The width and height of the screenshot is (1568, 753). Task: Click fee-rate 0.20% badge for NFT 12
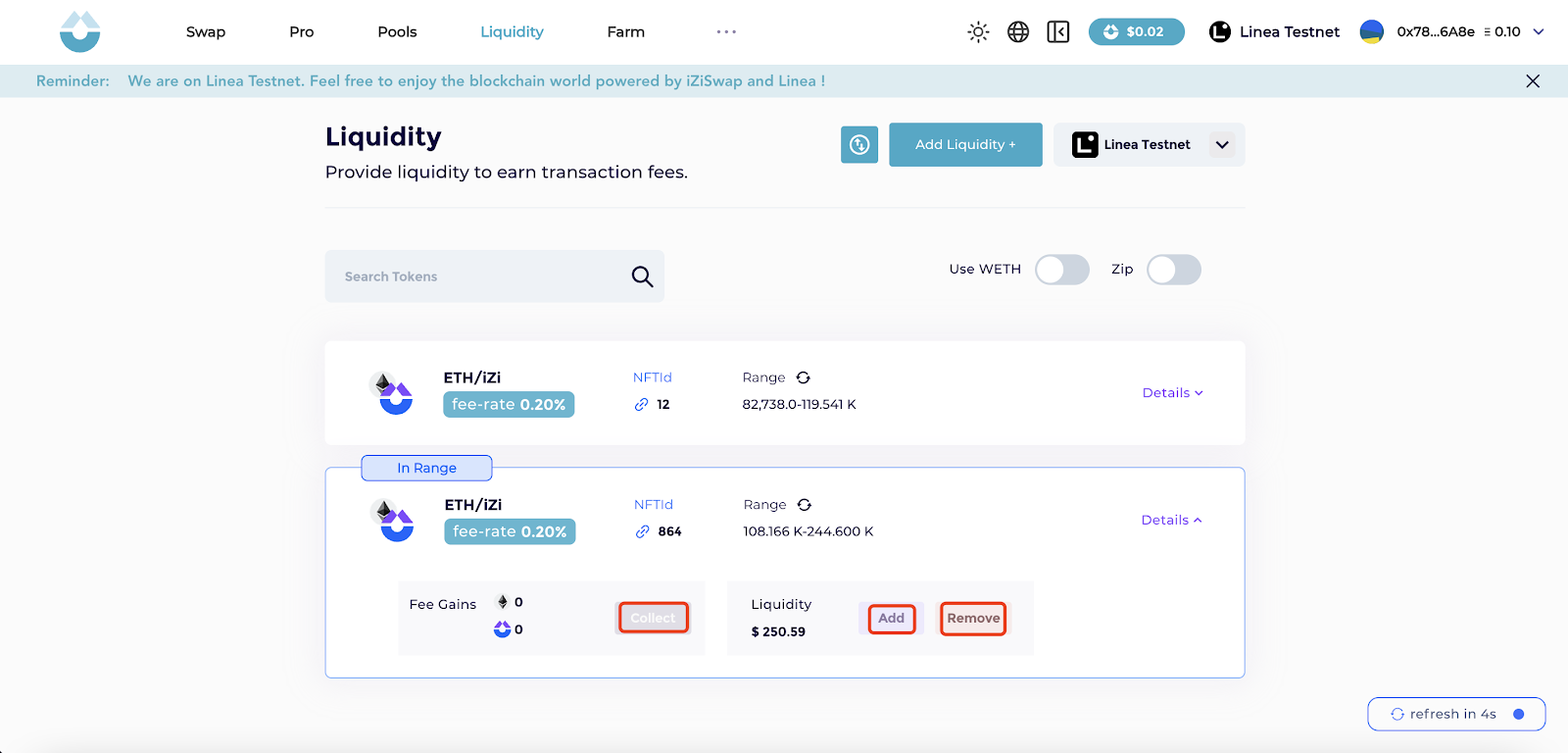coord(509,405)
